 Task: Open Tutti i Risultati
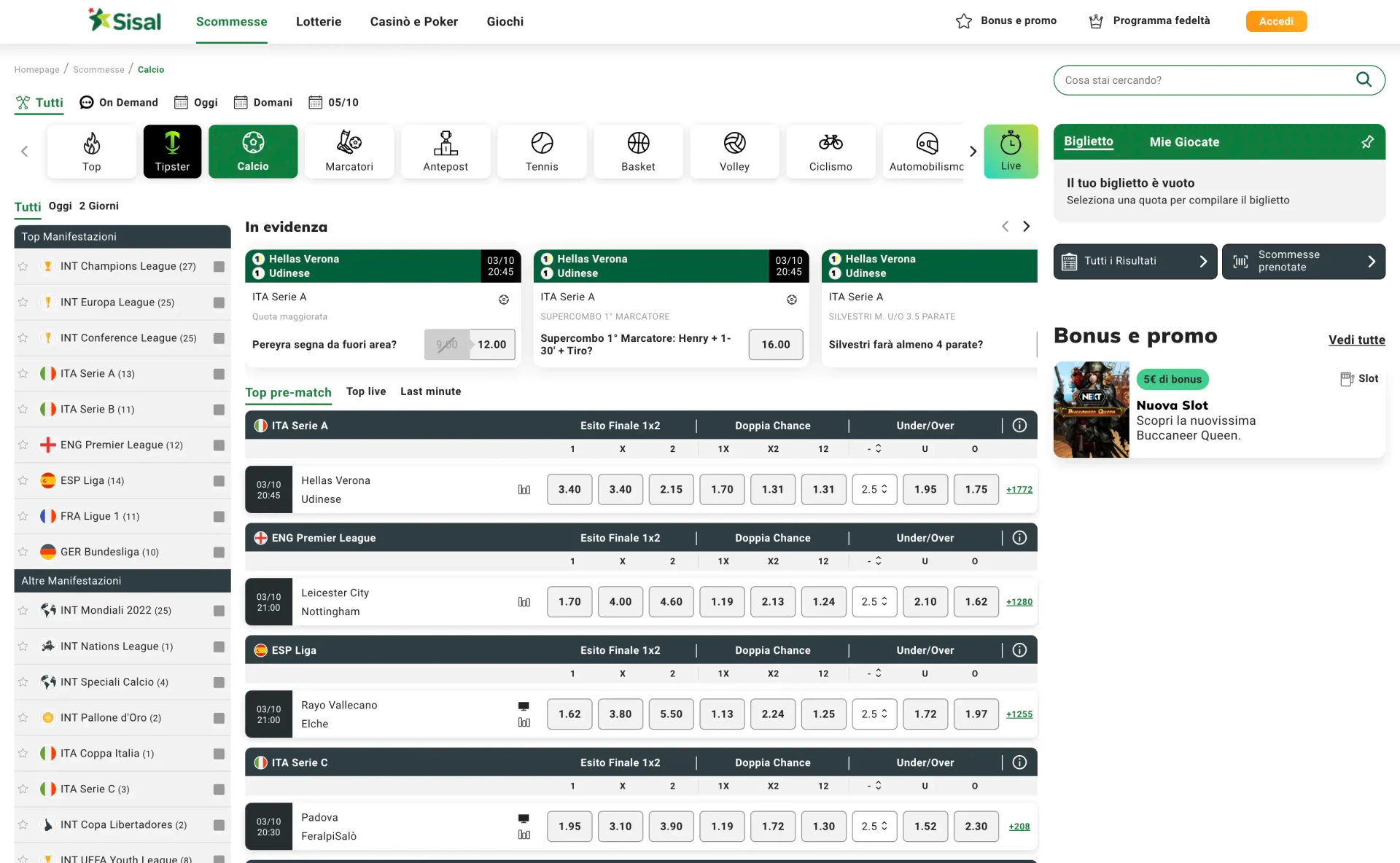(1135, 261)
